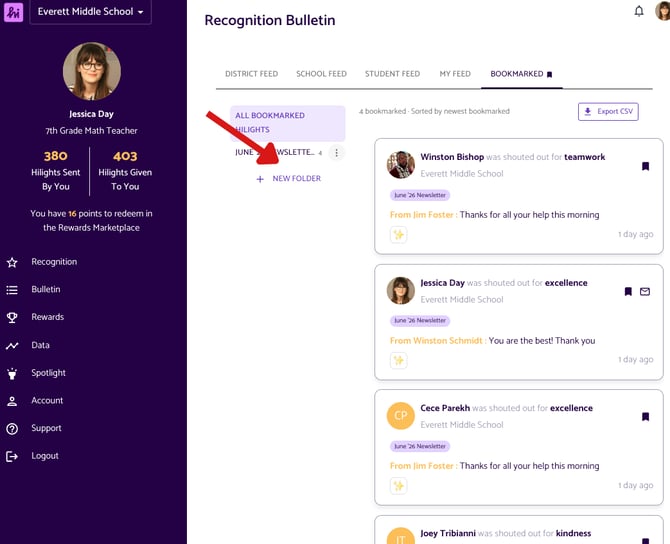The image size is (670, 544).
Task: Click the sparkle reaction on Winston Bishop's card
Action: pyautogui.click(x=398, y=235)
